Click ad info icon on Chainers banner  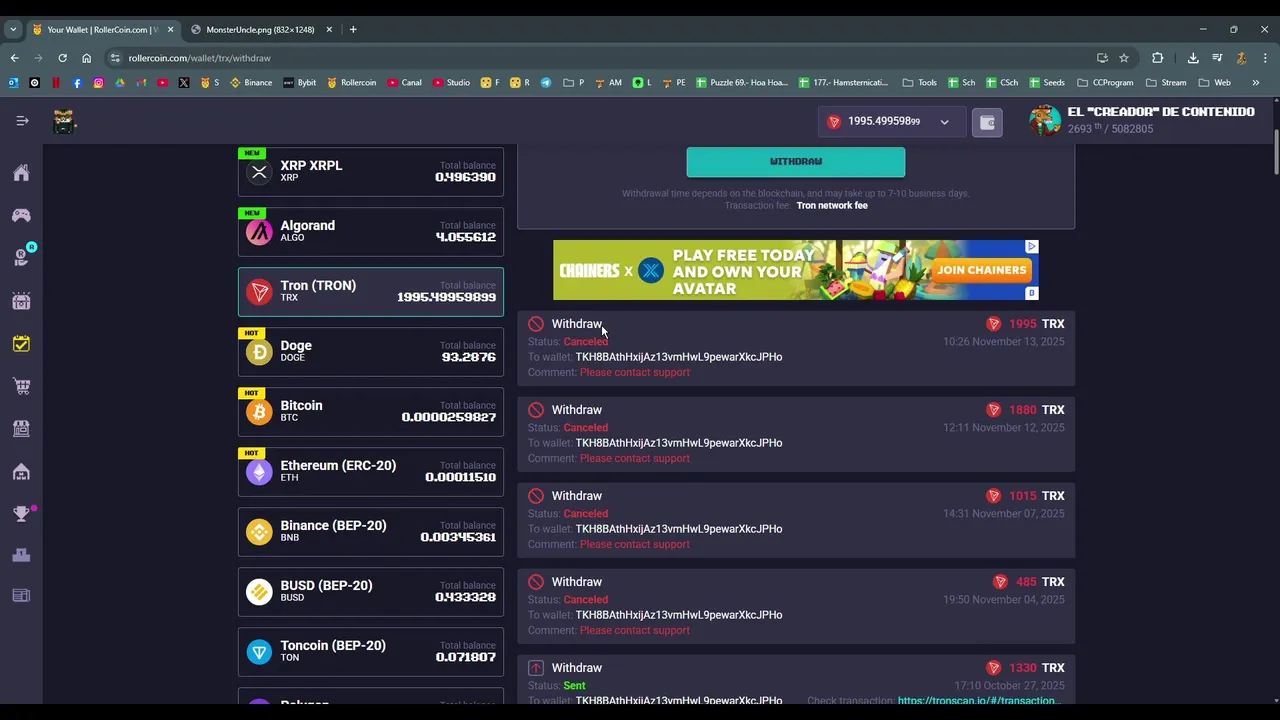click(1031, 247)
